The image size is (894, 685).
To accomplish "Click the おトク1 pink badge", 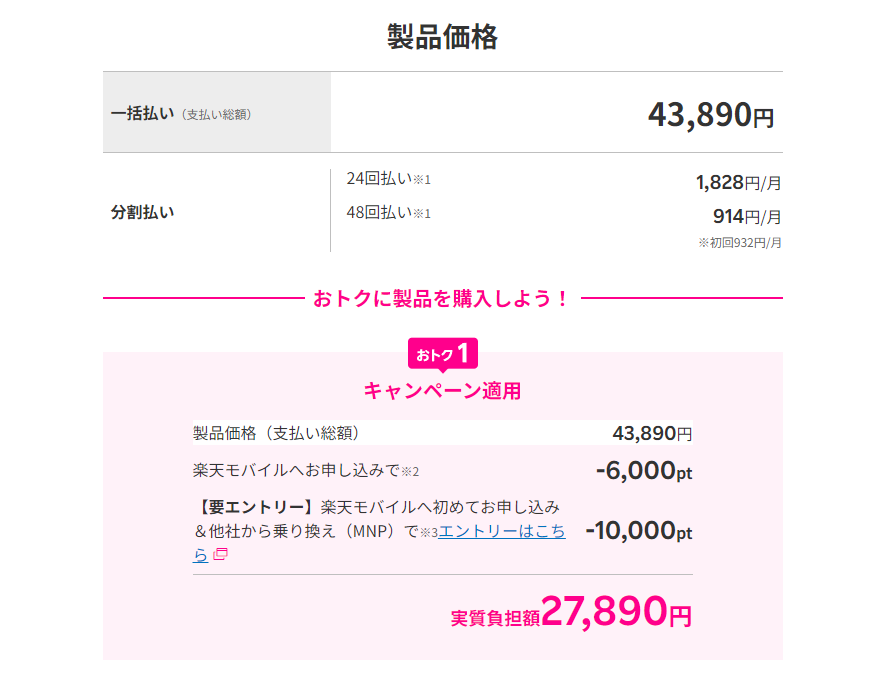I will click(442, 354).
